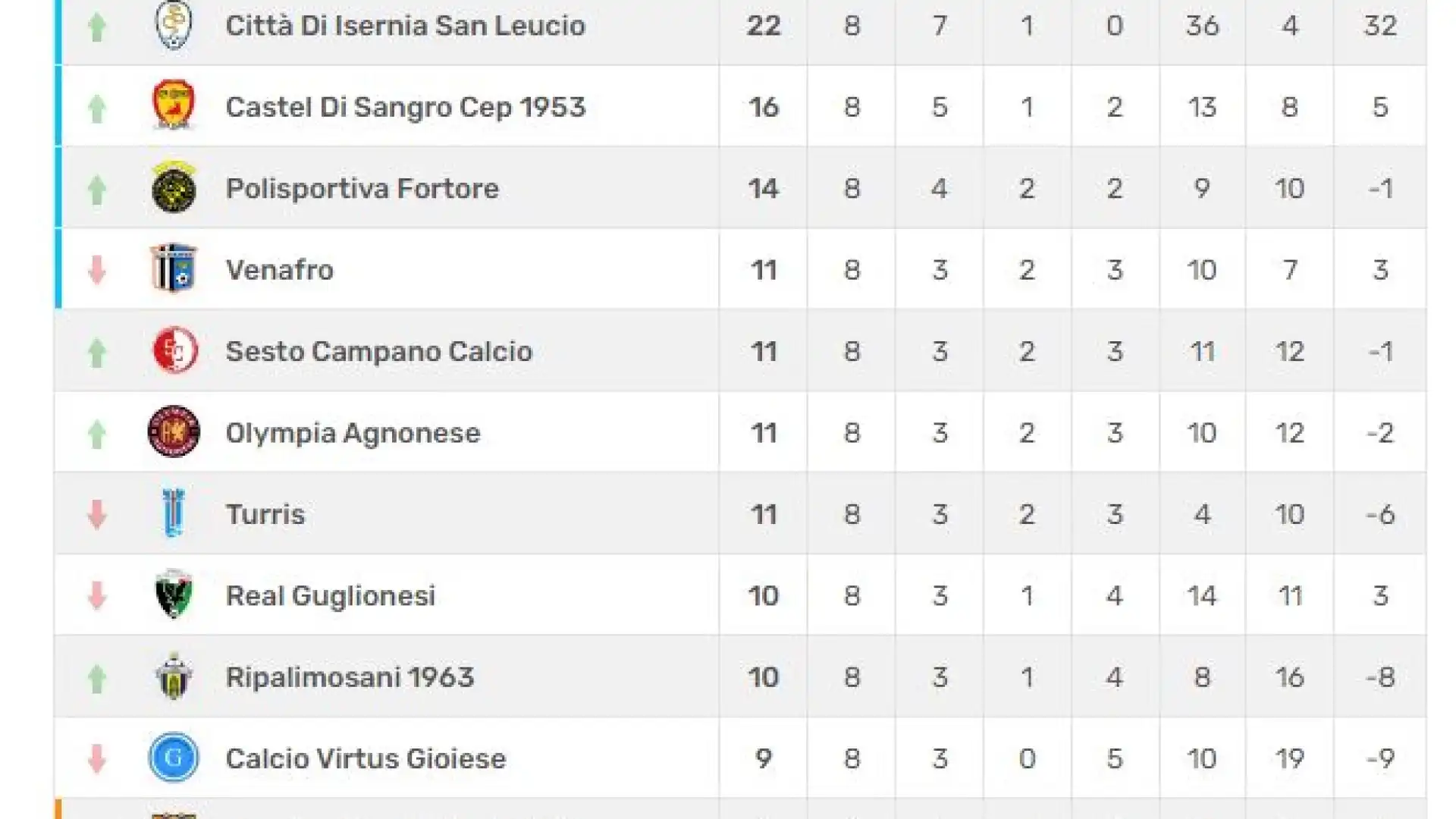
Task: Click the Calcio Virtus Gioiese blue G logo
Action: 174,758
